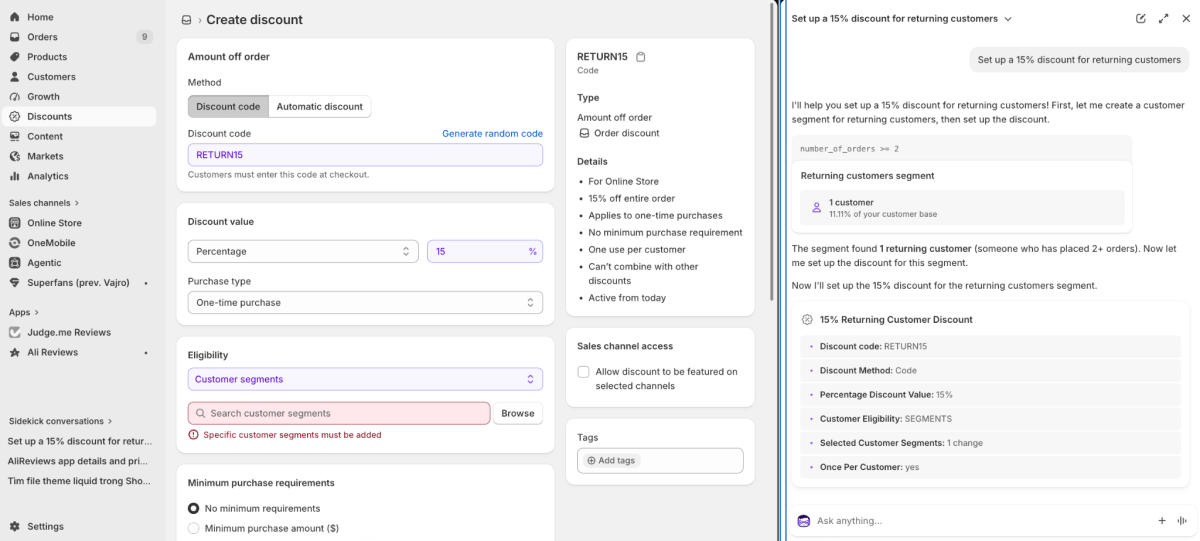Screen dimensions: 1200x541
Task: Open AliReviews app details conversation
Action: coord(80,461)
